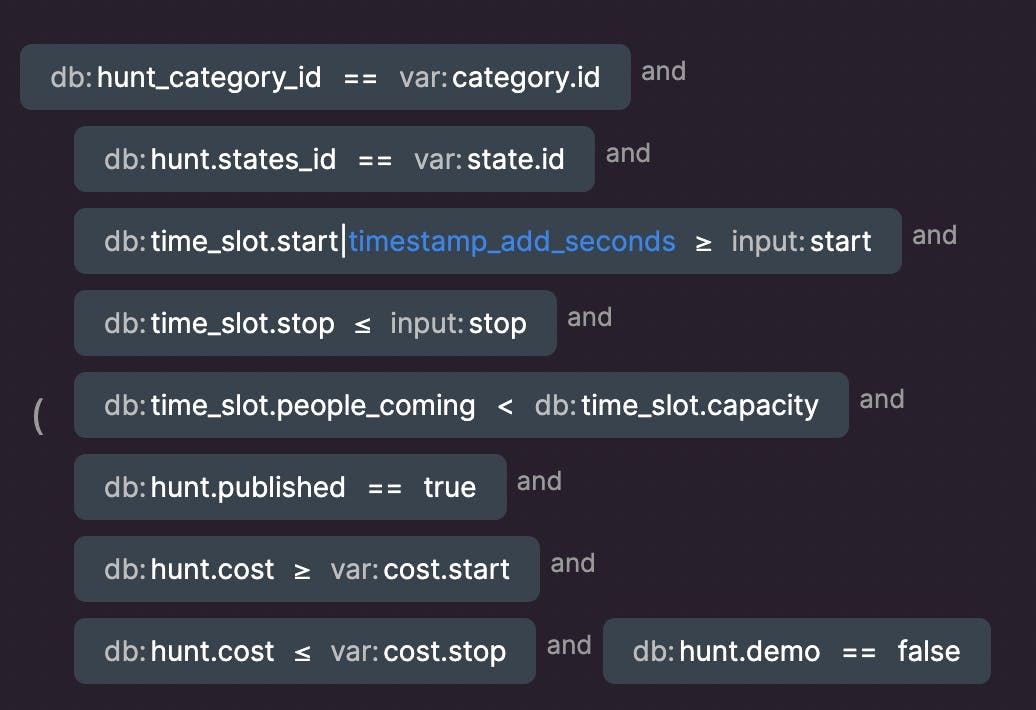Select the input: start value
This screenshot has height=710, width=1036.
[801, 241]
